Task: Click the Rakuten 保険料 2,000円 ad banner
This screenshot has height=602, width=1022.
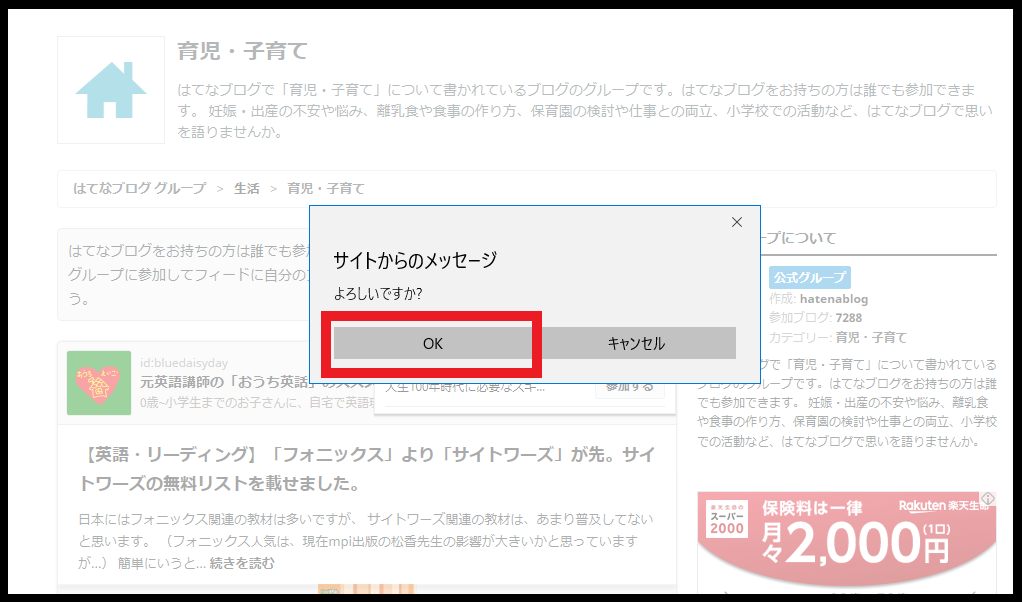Action: tap(847, 541)
